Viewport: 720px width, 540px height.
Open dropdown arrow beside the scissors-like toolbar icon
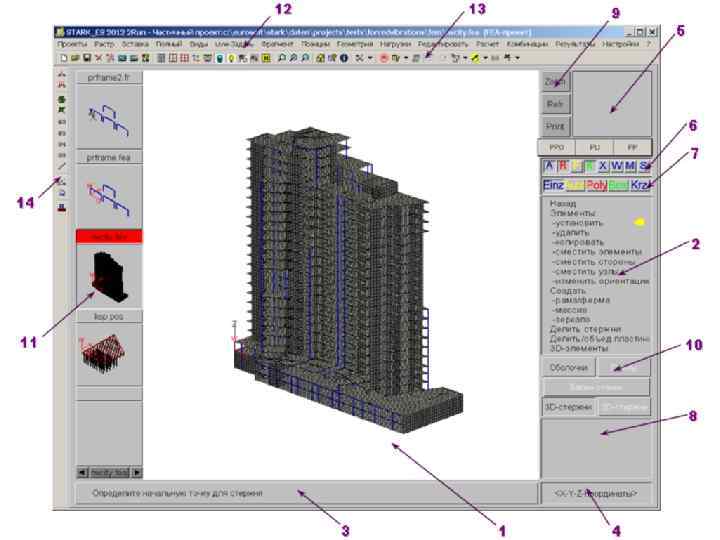tap(370, 58)
